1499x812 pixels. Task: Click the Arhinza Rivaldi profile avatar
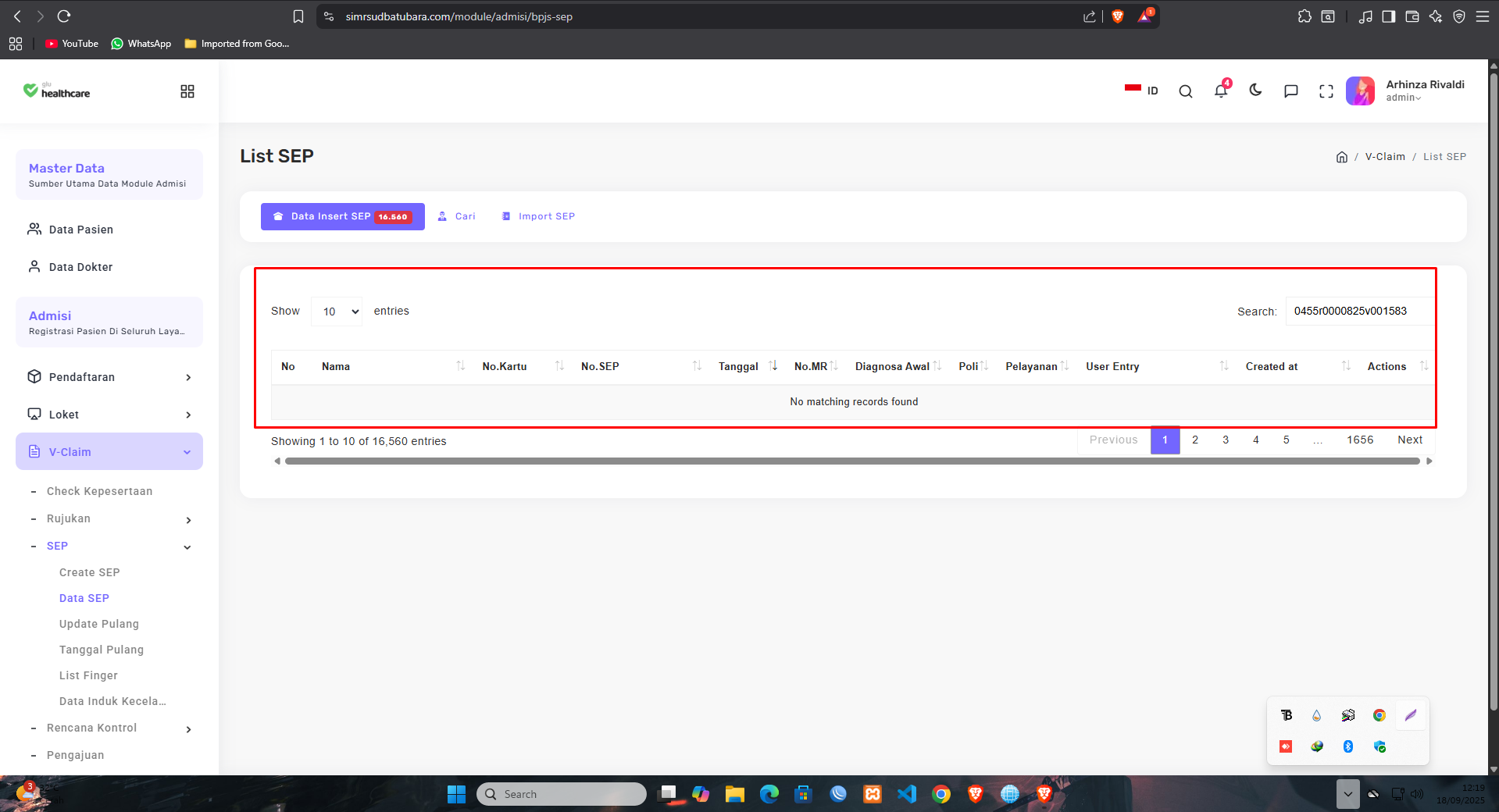1361,91
